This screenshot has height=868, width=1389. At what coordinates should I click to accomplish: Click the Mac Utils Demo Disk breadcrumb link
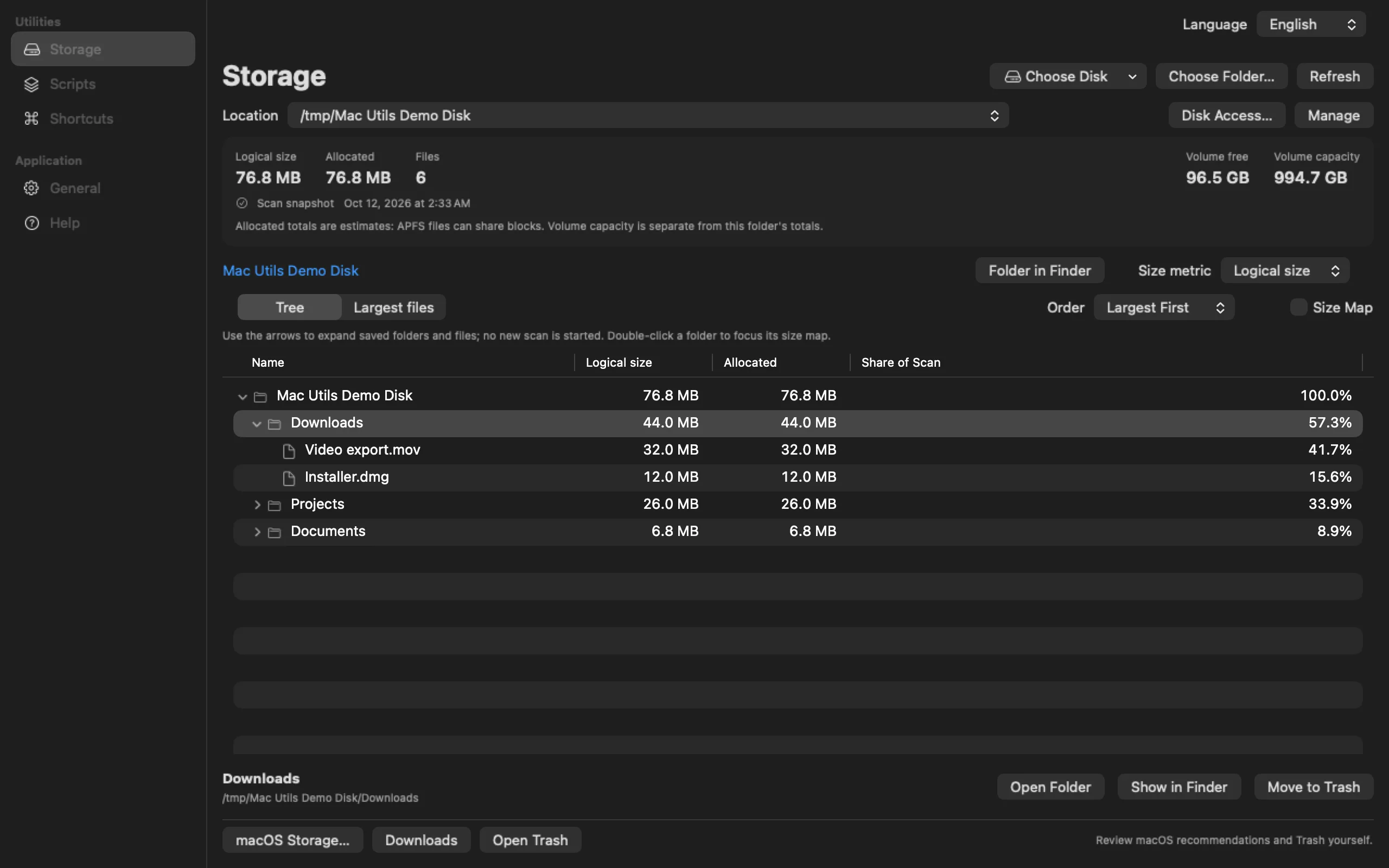click(x=290, y=270)
